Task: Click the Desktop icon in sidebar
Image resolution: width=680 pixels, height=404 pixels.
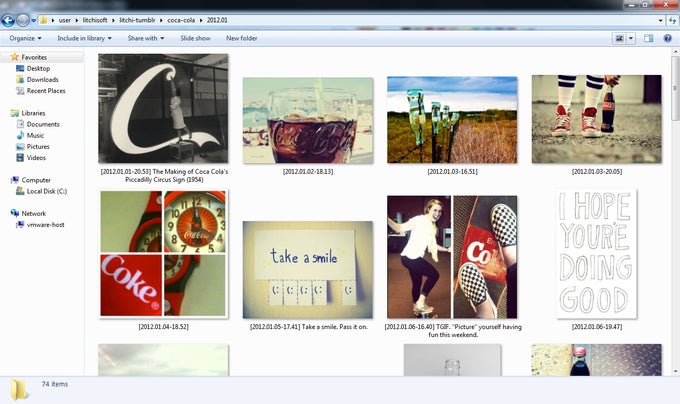Action: (20, 68)
